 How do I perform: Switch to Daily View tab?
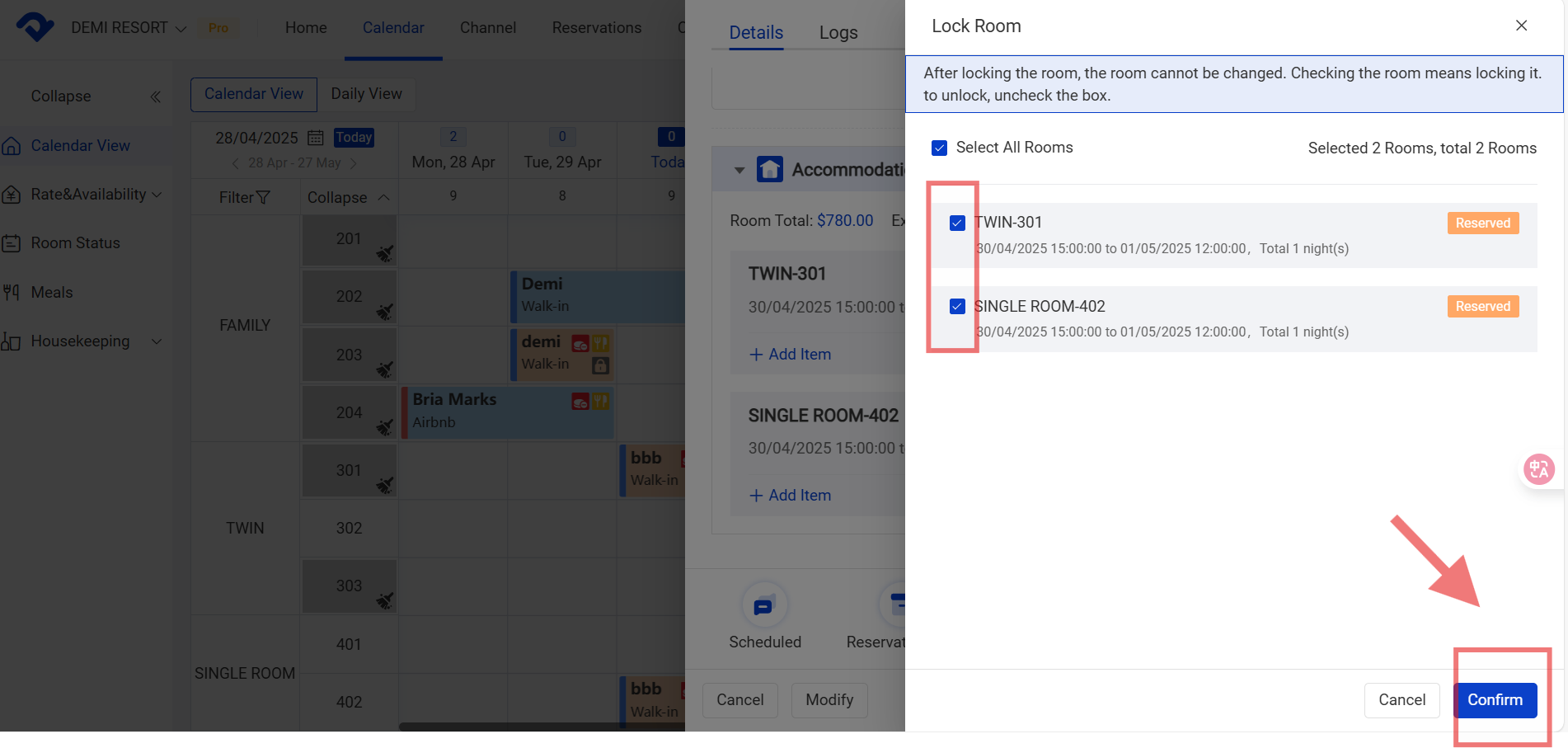366,94
